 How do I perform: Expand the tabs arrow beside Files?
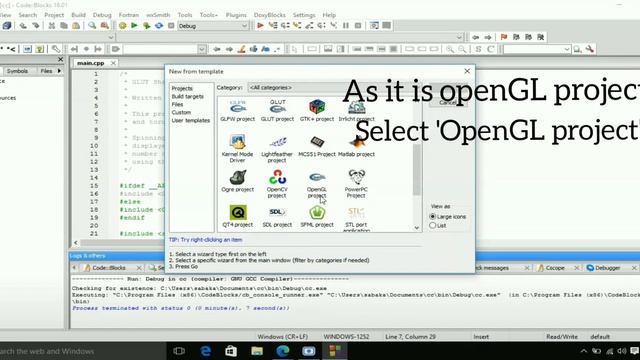click(60, 71)
